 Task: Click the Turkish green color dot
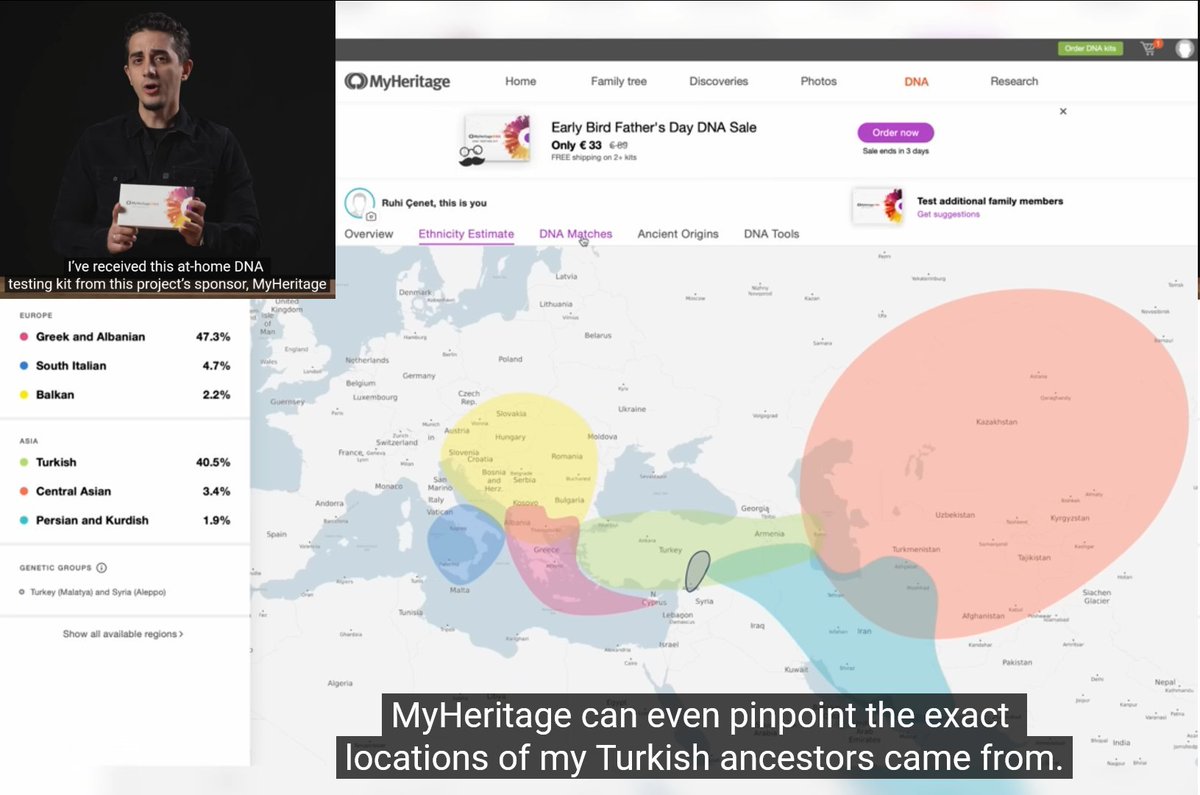point(23,463)
